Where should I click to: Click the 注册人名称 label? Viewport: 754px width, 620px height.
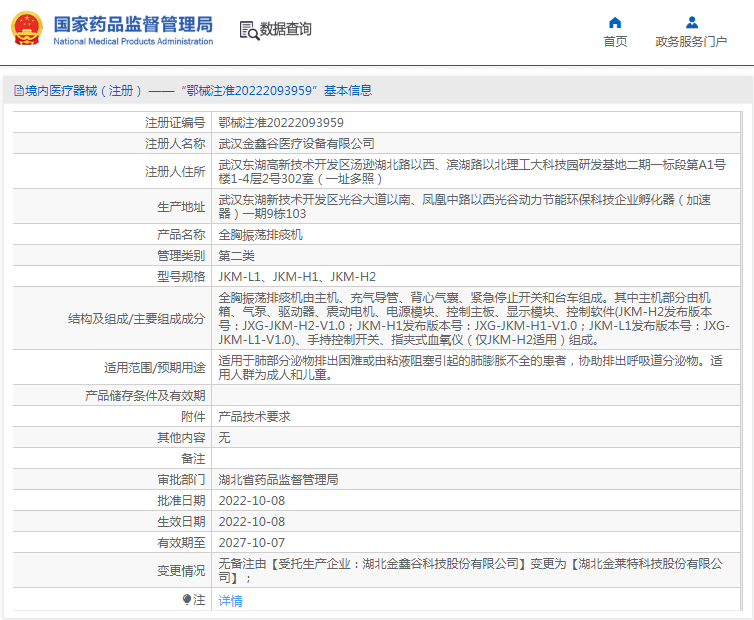pos(175,143)
